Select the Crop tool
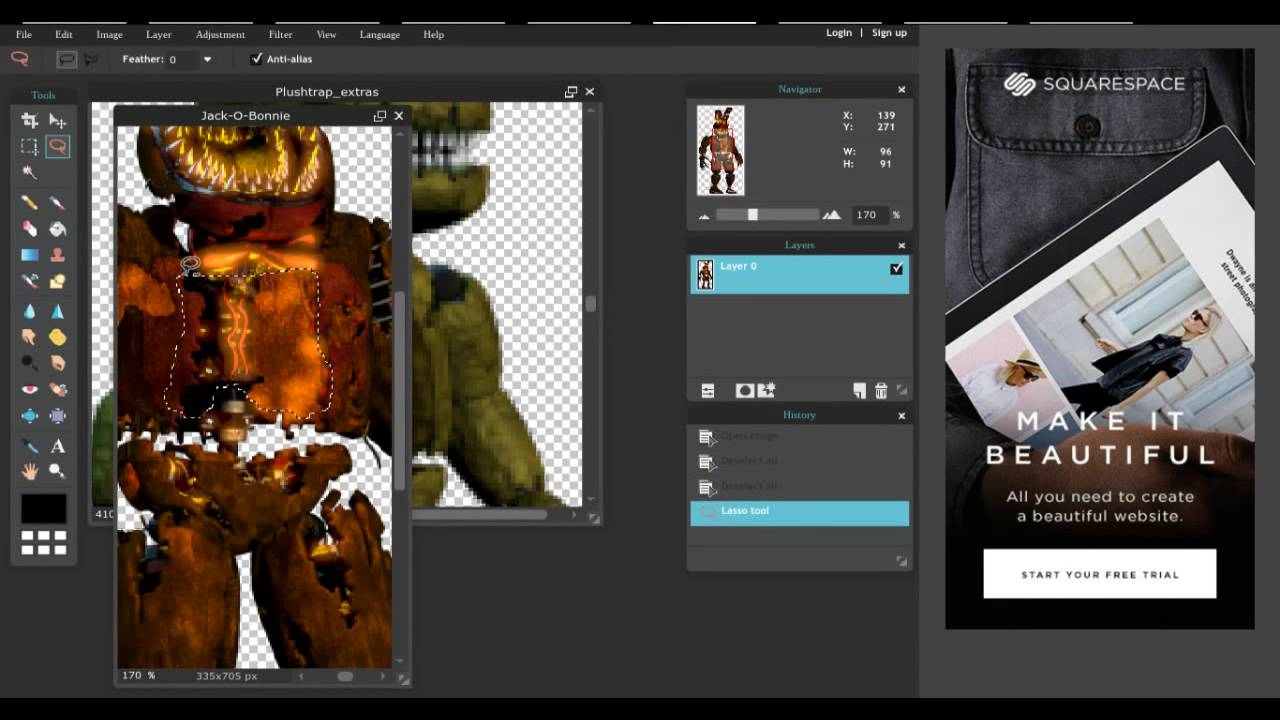 [x=29, y=120]
